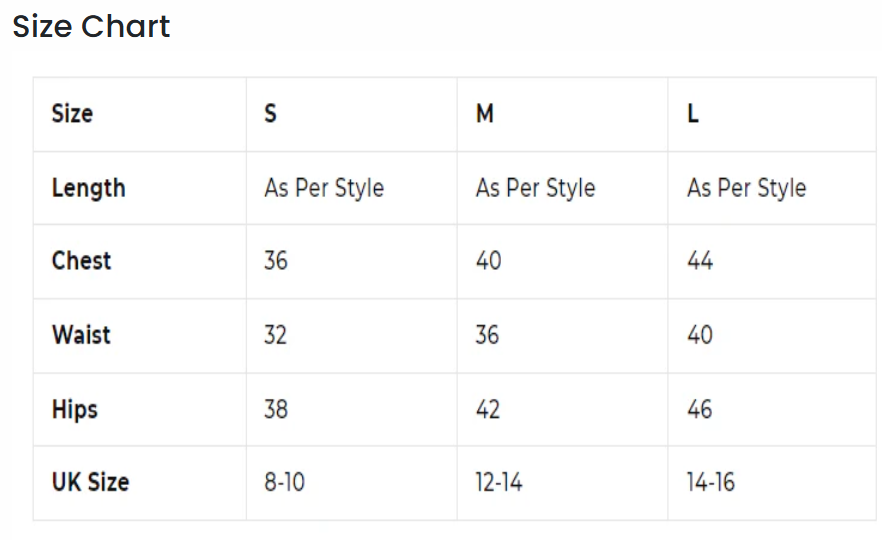Click the S size column header

pyautogui.click(x=271, y=114)
